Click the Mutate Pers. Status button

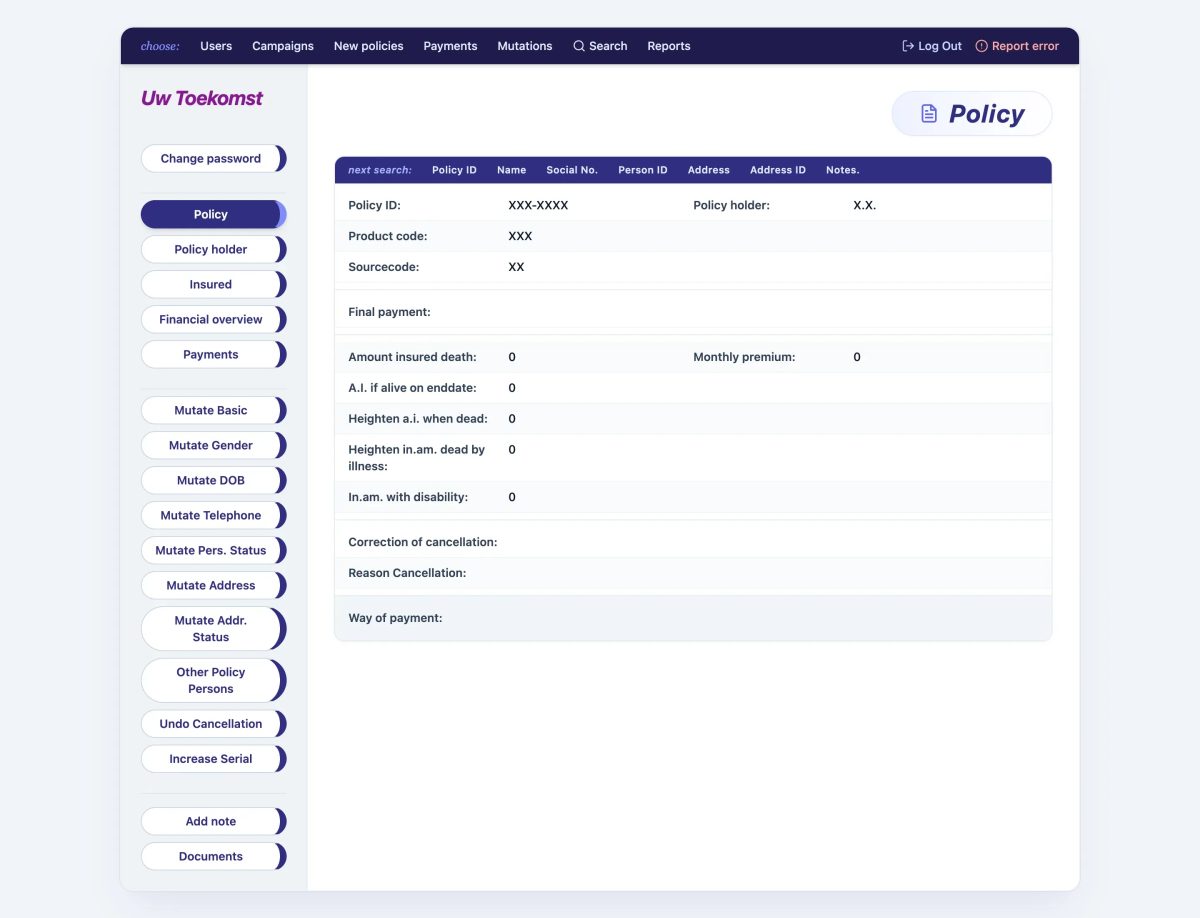(x=213, y=550)
